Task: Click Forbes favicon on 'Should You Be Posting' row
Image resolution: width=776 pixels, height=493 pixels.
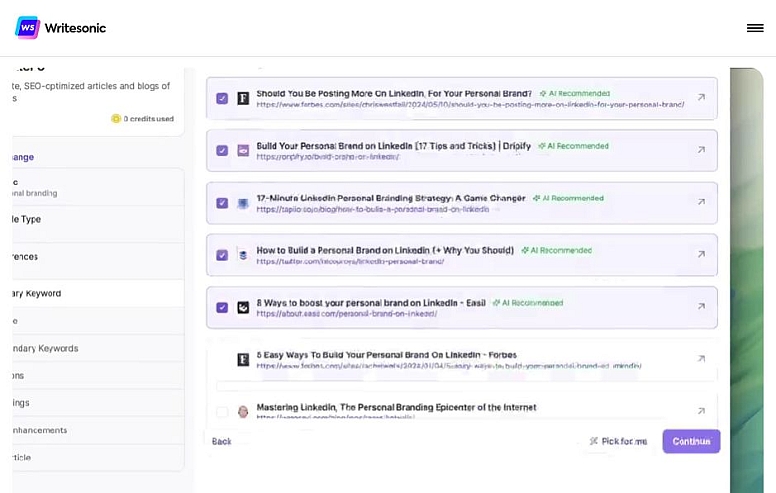Action: tap(243, 98)
